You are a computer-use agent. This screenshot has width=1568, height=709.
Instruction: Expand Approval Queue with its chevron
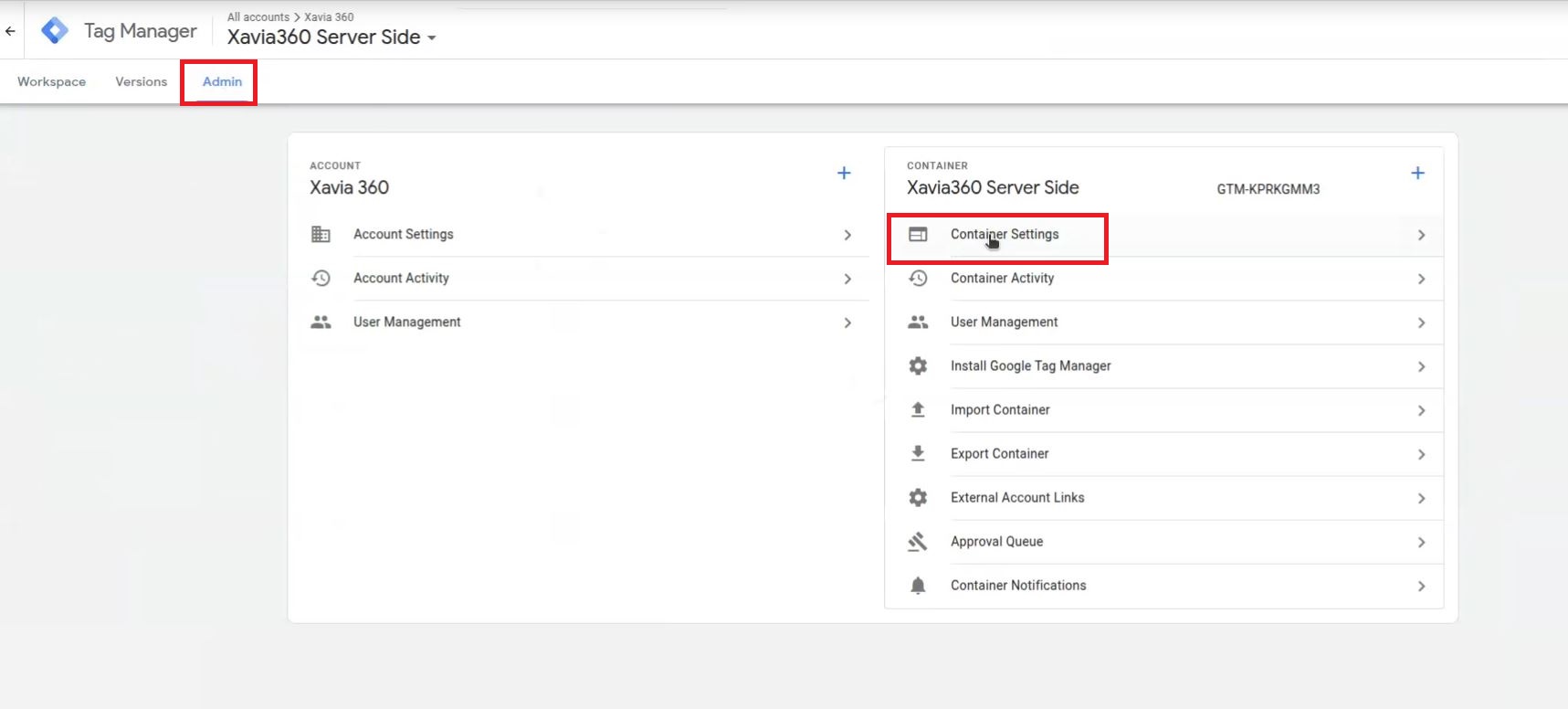pyautogui.click(x=1421, y=542)
